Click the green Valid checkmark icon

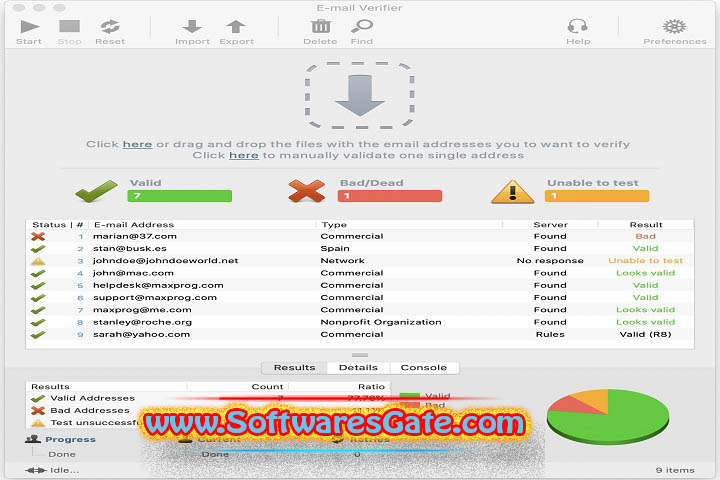(x=96, y=191)
